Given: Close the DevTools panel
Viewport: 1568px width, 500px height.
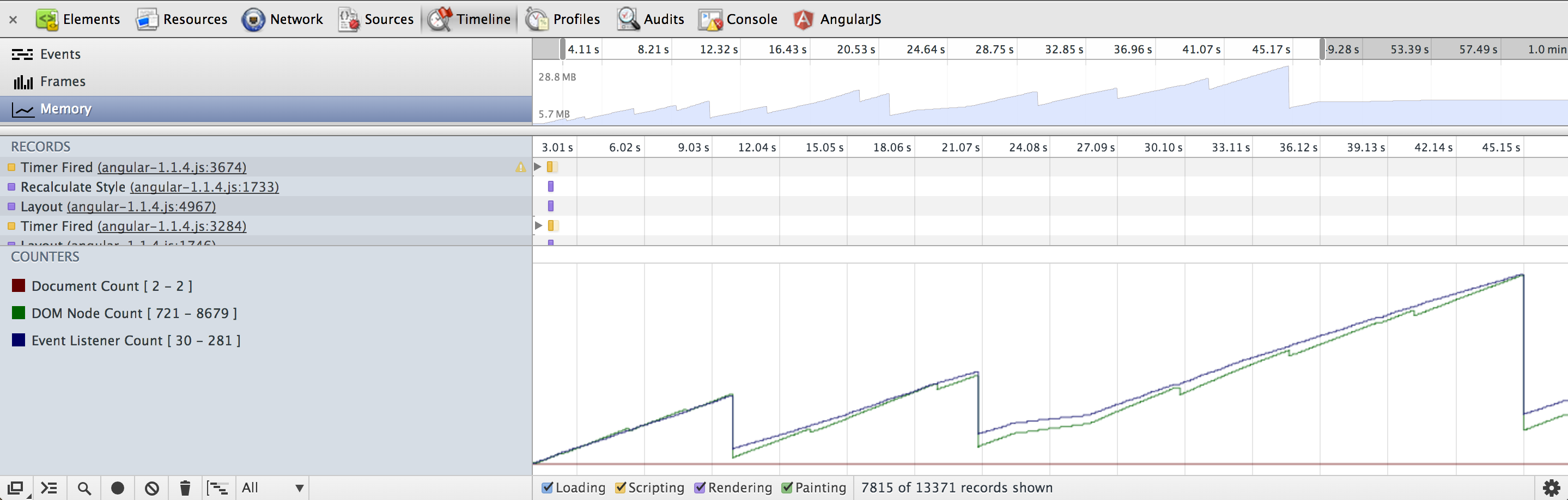Looking at the screenshot, I should pos(13,20).
